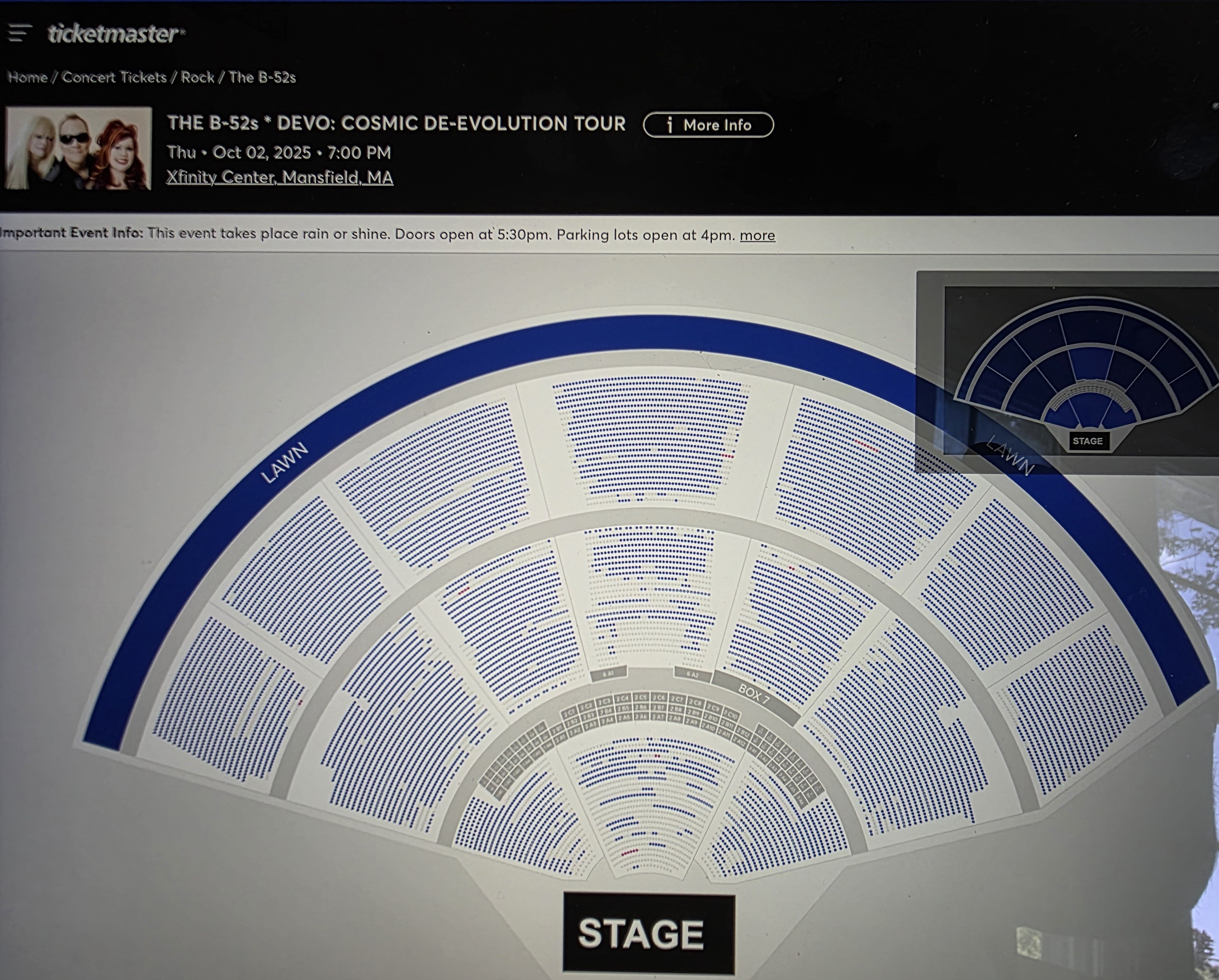Expand event info with 'more' link

pos(757,235)
